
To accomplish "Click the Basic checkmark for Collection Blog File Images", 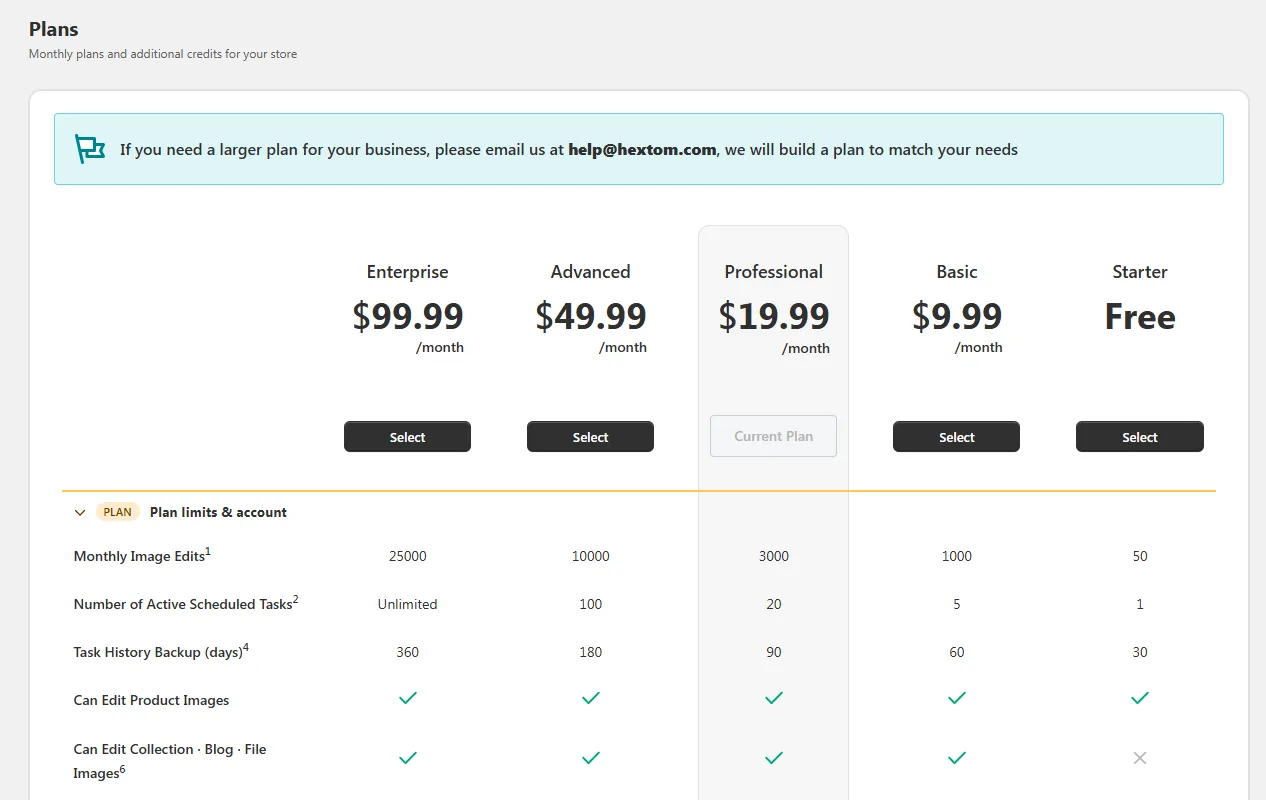I will pyautogui.click(x=956, y=758).
